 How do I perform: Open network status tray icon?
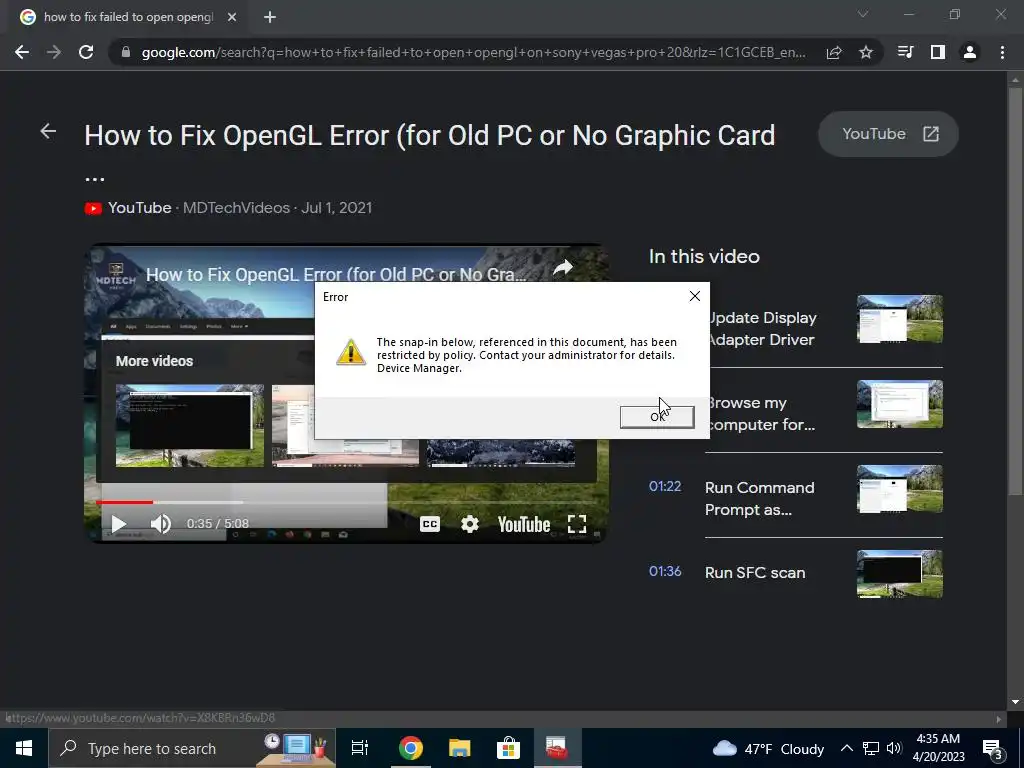[871, 748]
